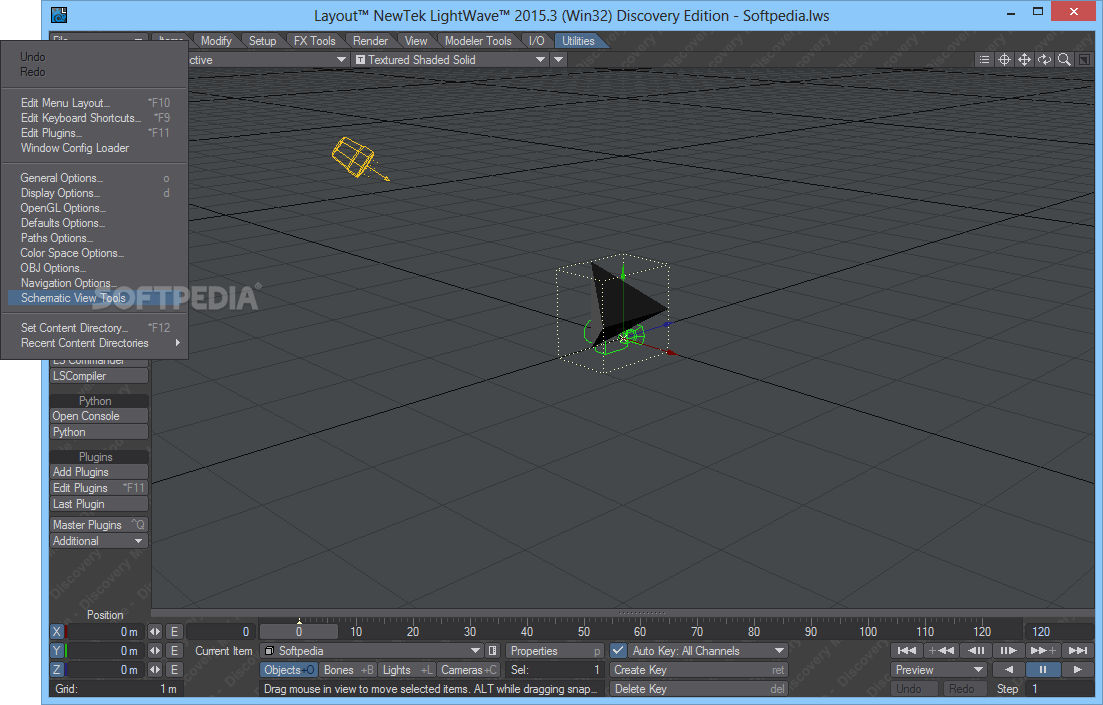Switch selection mode to Lights
The height and width of the screenshot is (705, 1103).
[x=407, y=670]
